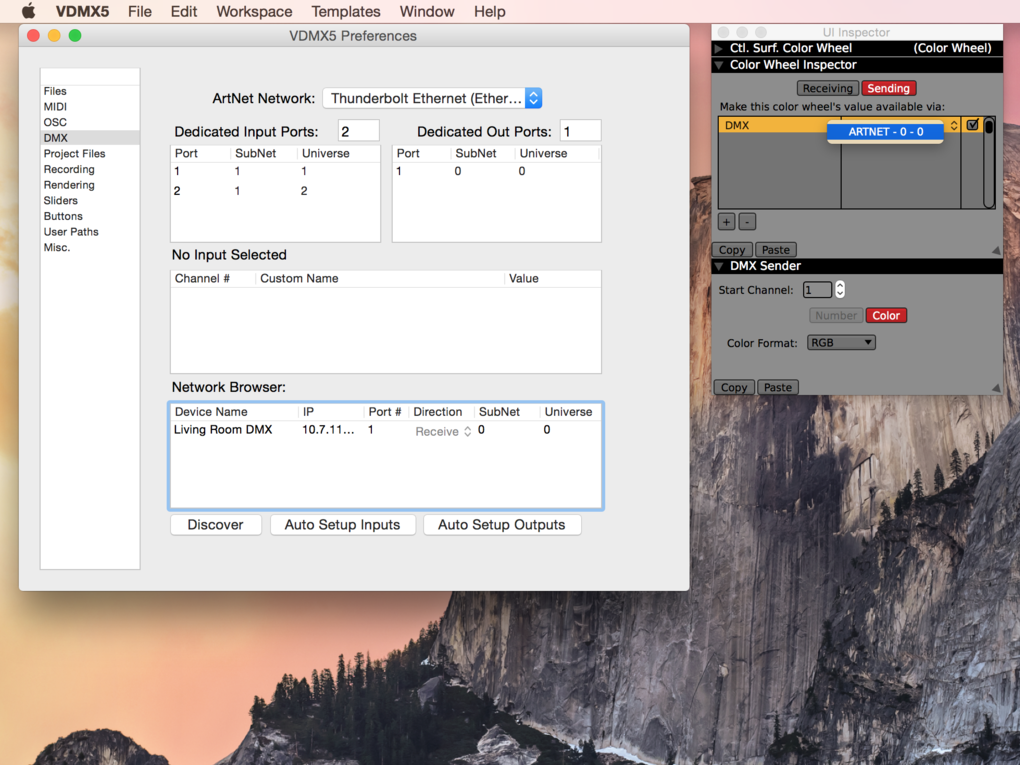Switch to Receiving mode
The image size is (1020, 765).
(x=827, y=88)
